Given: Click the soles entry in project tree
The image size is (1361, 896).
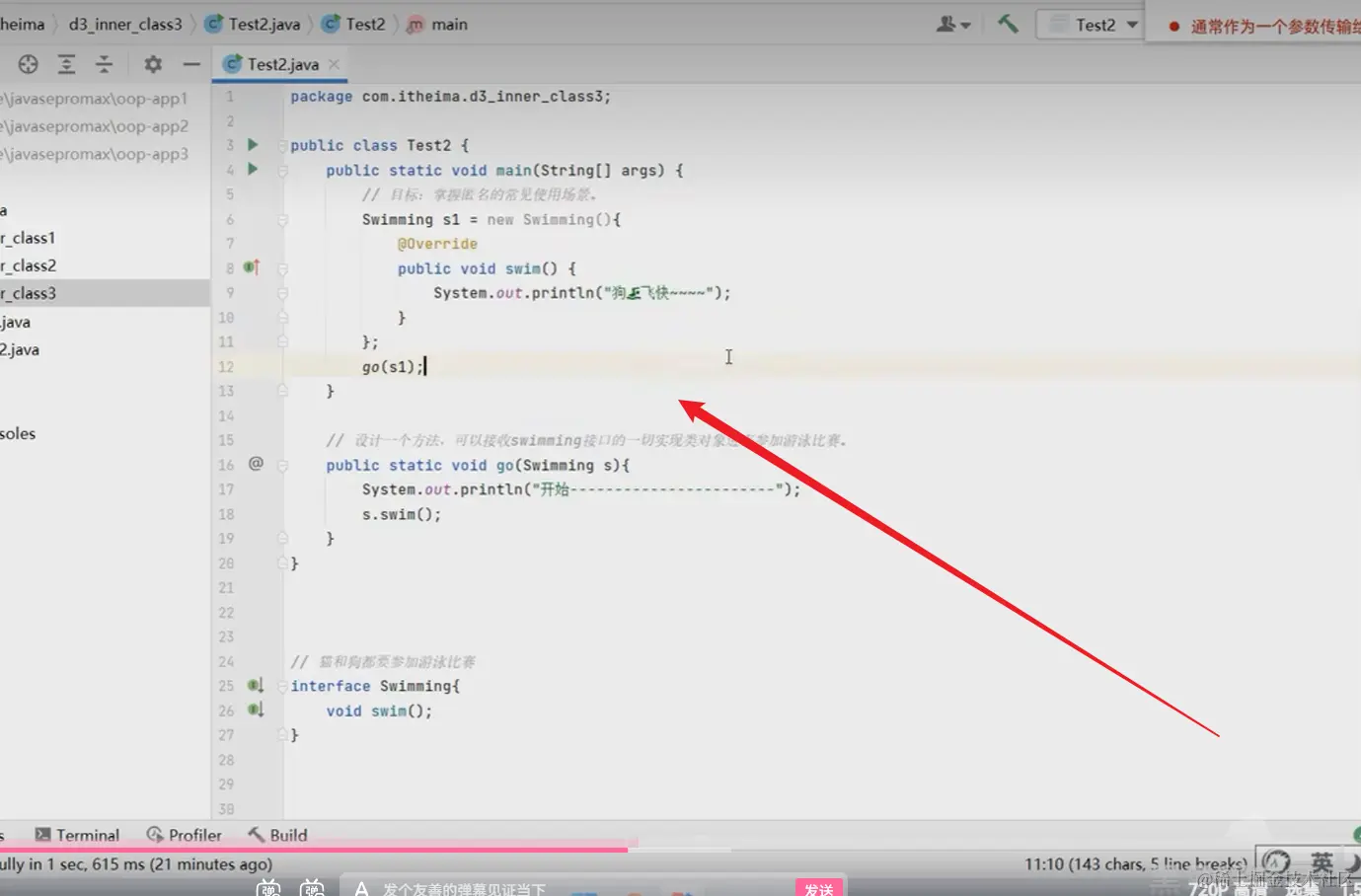Looking at the screenshot, I should pos(18,433).
